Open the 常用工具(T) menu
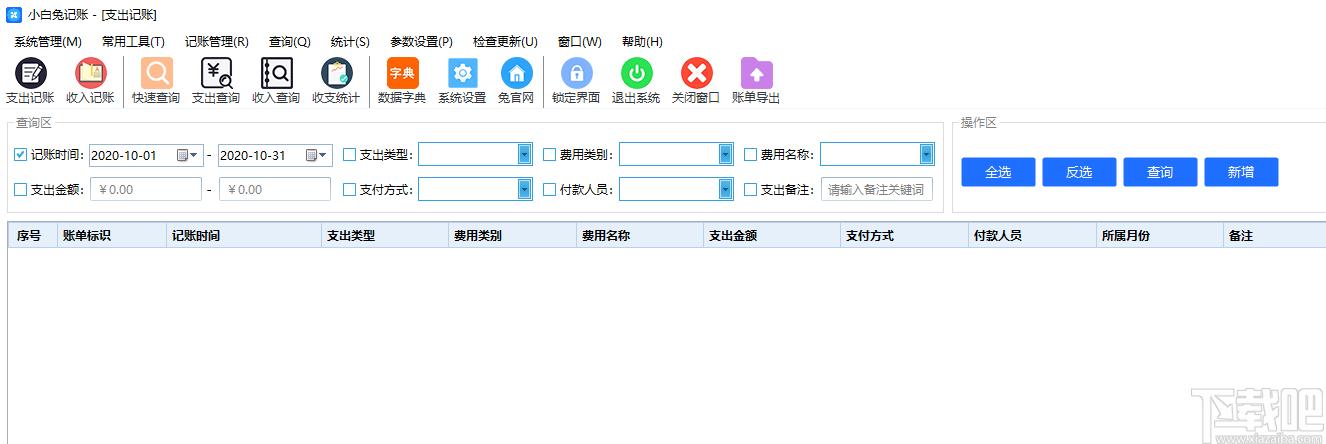The width and height of the screenshot is (1326, 444). coord(133,42)
